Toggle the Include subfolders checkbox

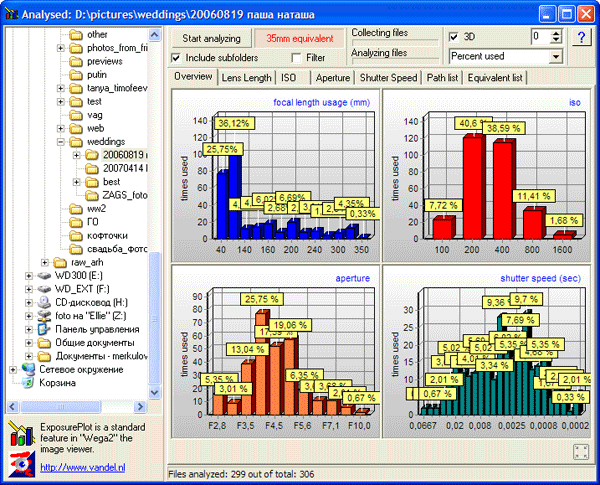tap(176, 58)
